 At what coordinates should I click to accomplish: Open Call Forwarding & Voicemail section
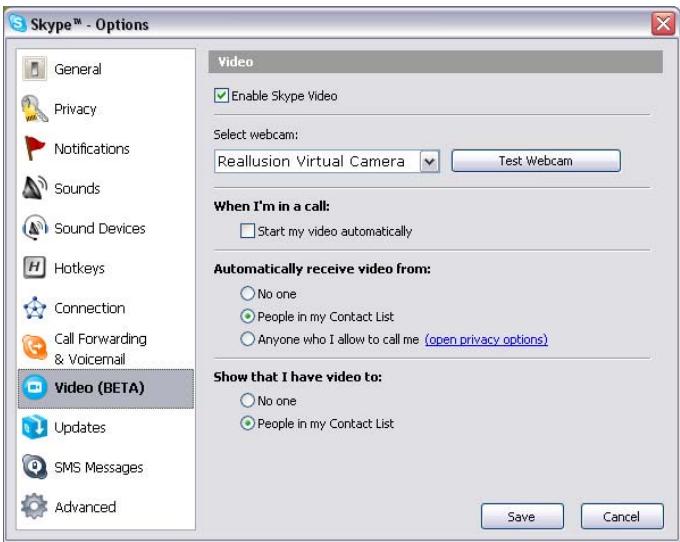(x=106, y=348)
